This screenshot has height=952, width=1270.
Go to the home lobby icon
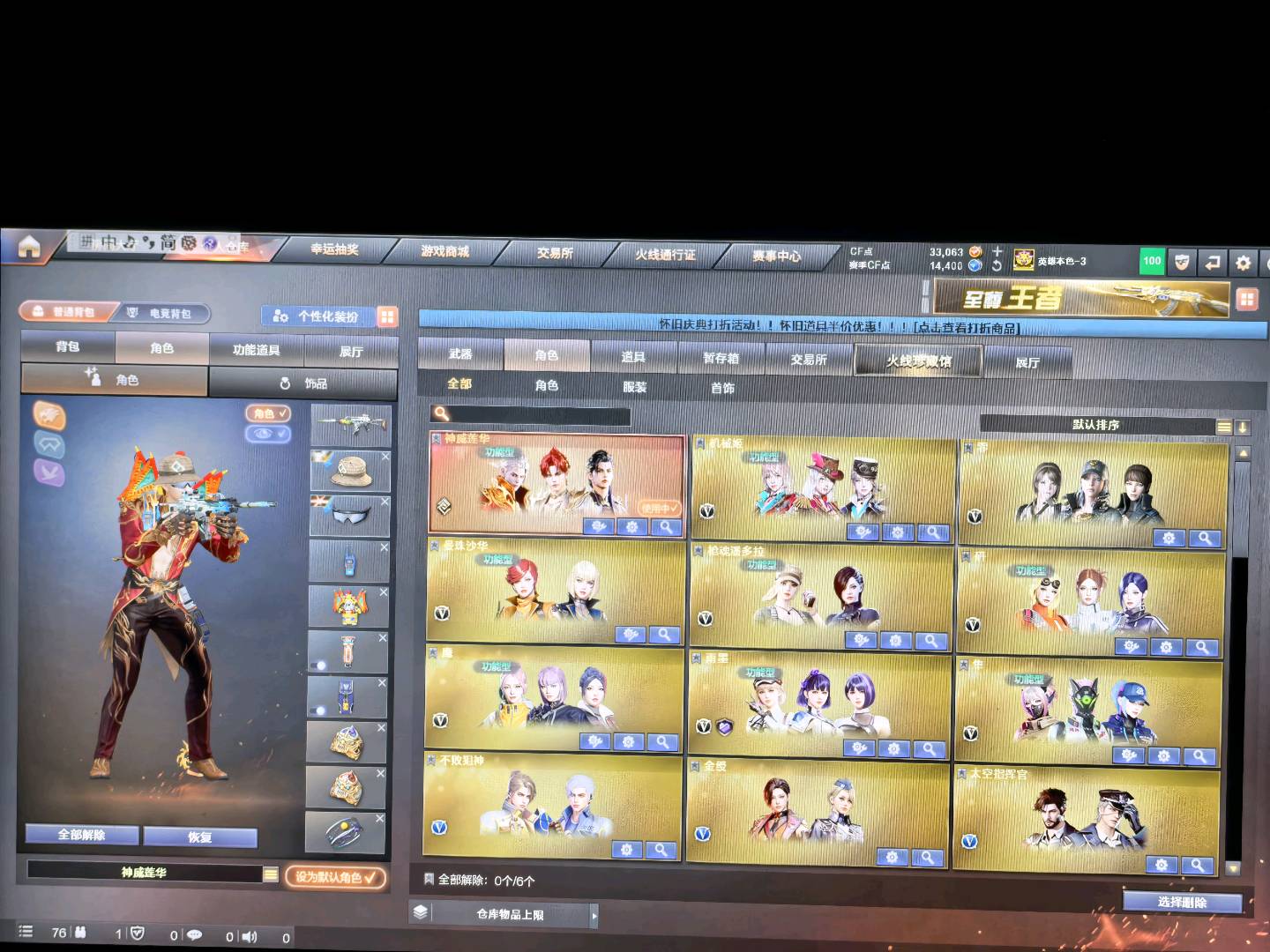click(x=29, y=247)
